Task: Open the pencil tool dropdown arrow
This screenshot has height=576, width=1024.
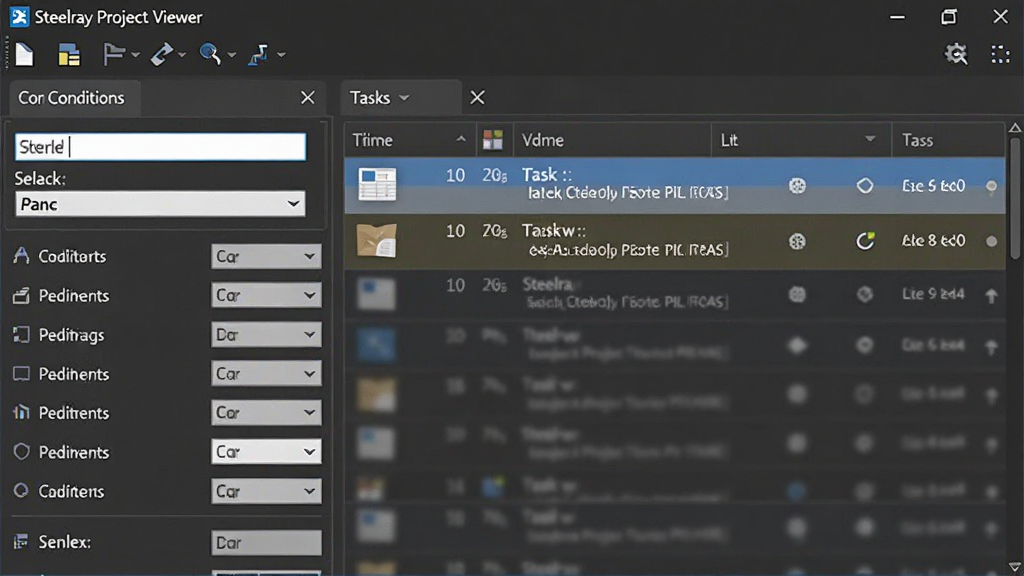Action: point(182,55)
